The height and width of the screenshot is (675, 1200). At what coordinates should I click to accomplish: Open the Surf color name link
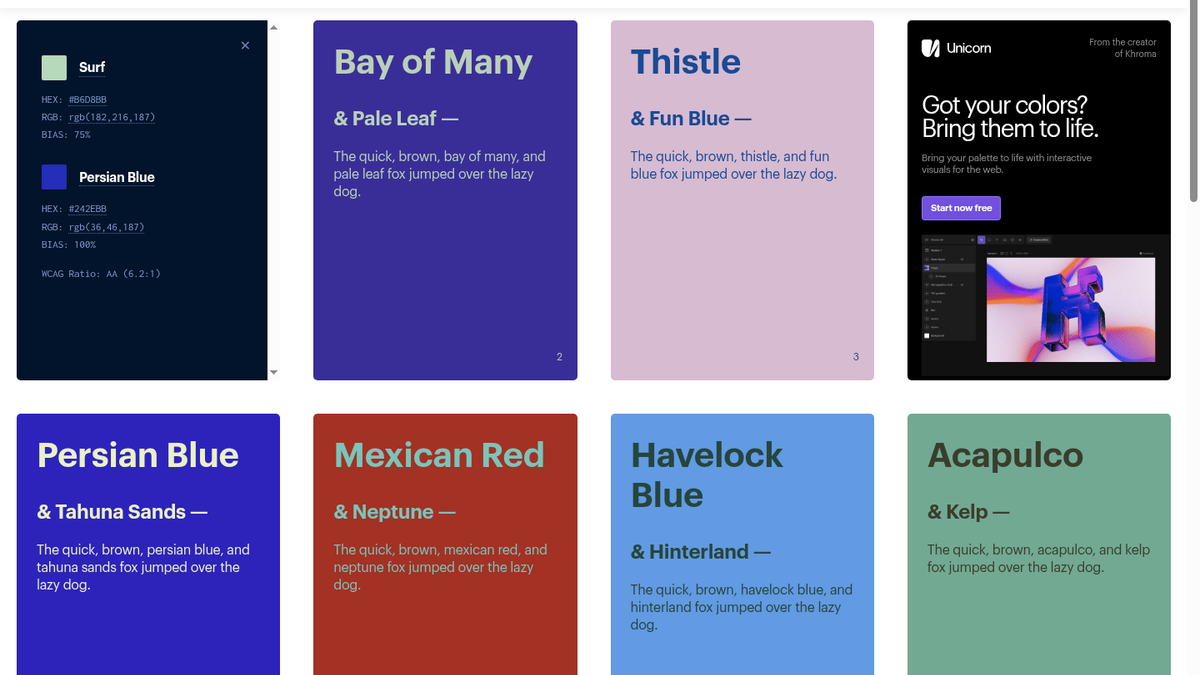(92, 67)
